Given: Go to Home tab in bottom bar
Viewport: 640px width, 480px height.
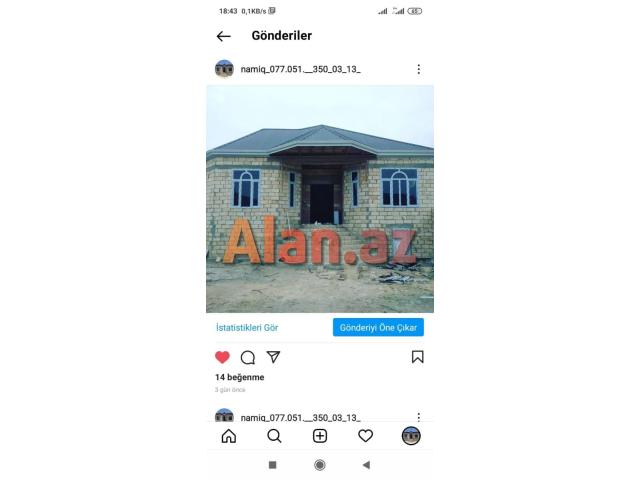Looking at the screenshot, I should click(x=229, y=436).
